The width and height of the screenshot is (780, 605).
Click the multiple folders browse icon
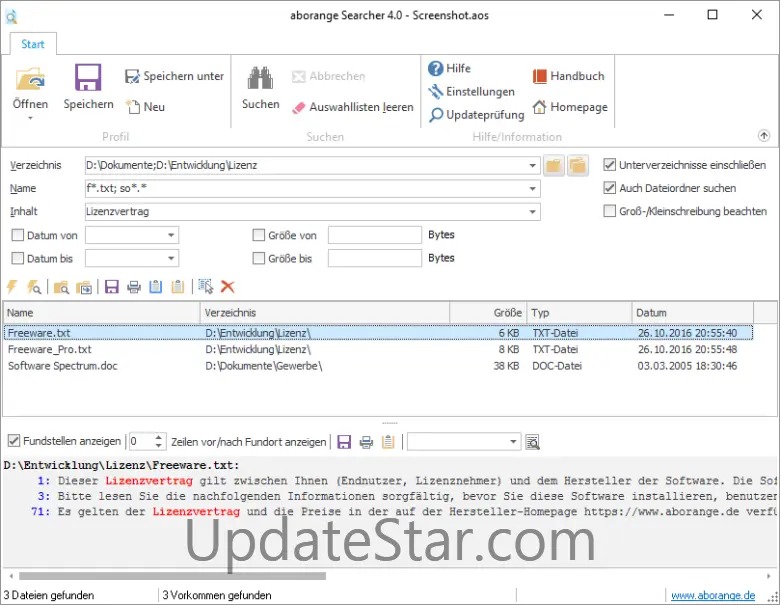click(x=578, y=165)
